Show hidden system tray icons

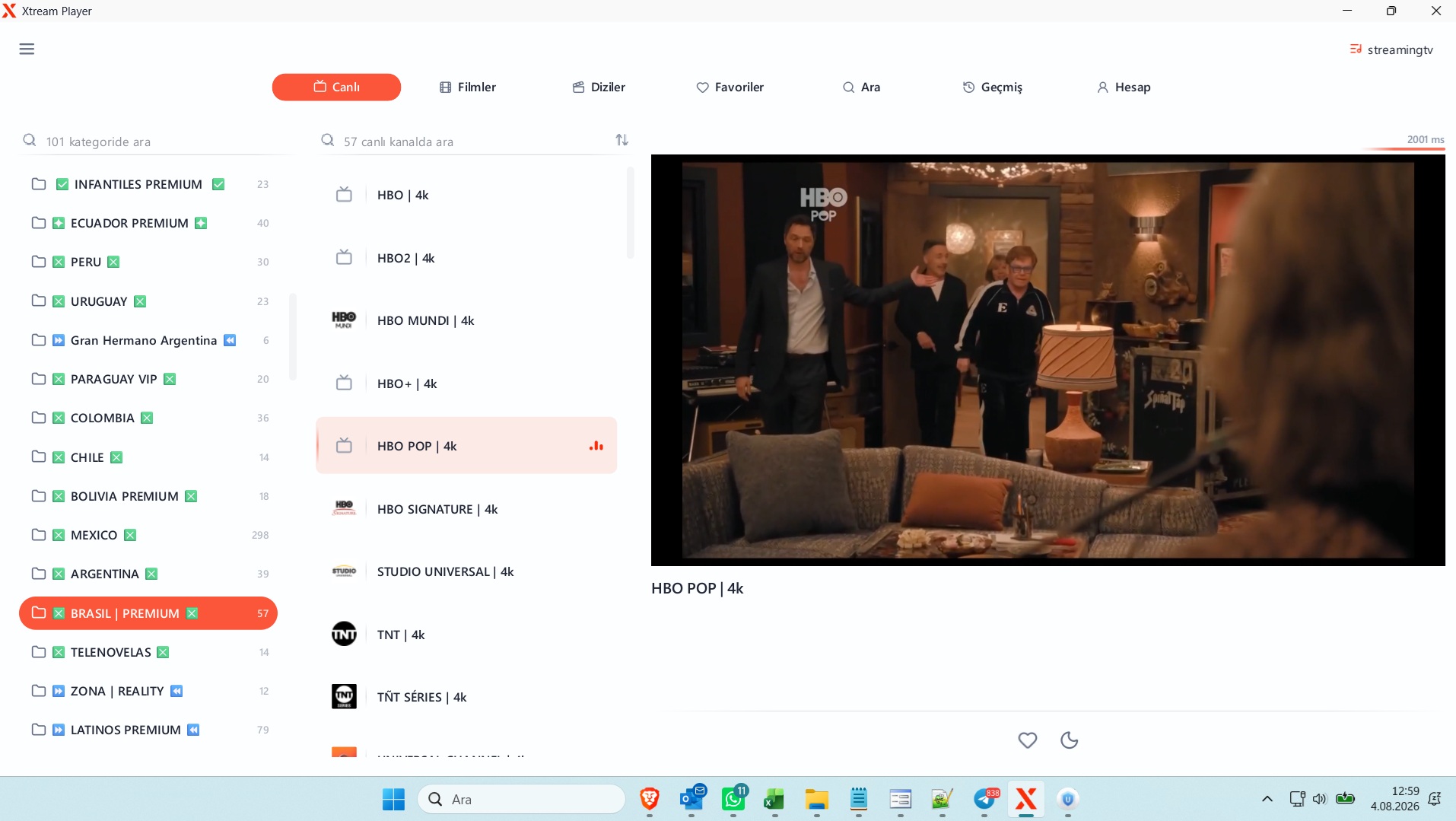1267,799
